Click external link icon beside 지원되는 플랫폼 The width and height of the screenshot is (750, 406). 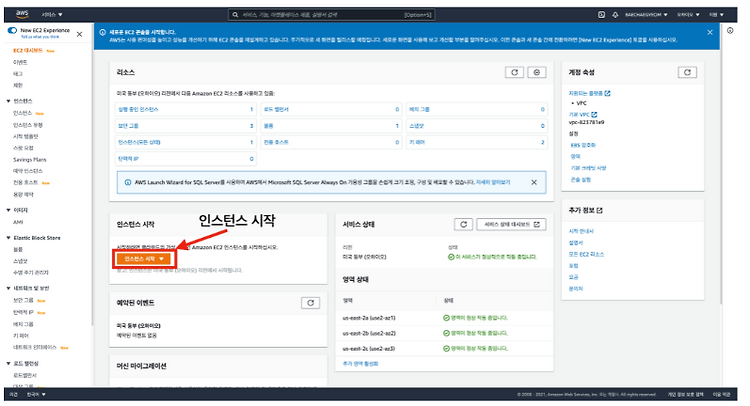tap(607, 93)
